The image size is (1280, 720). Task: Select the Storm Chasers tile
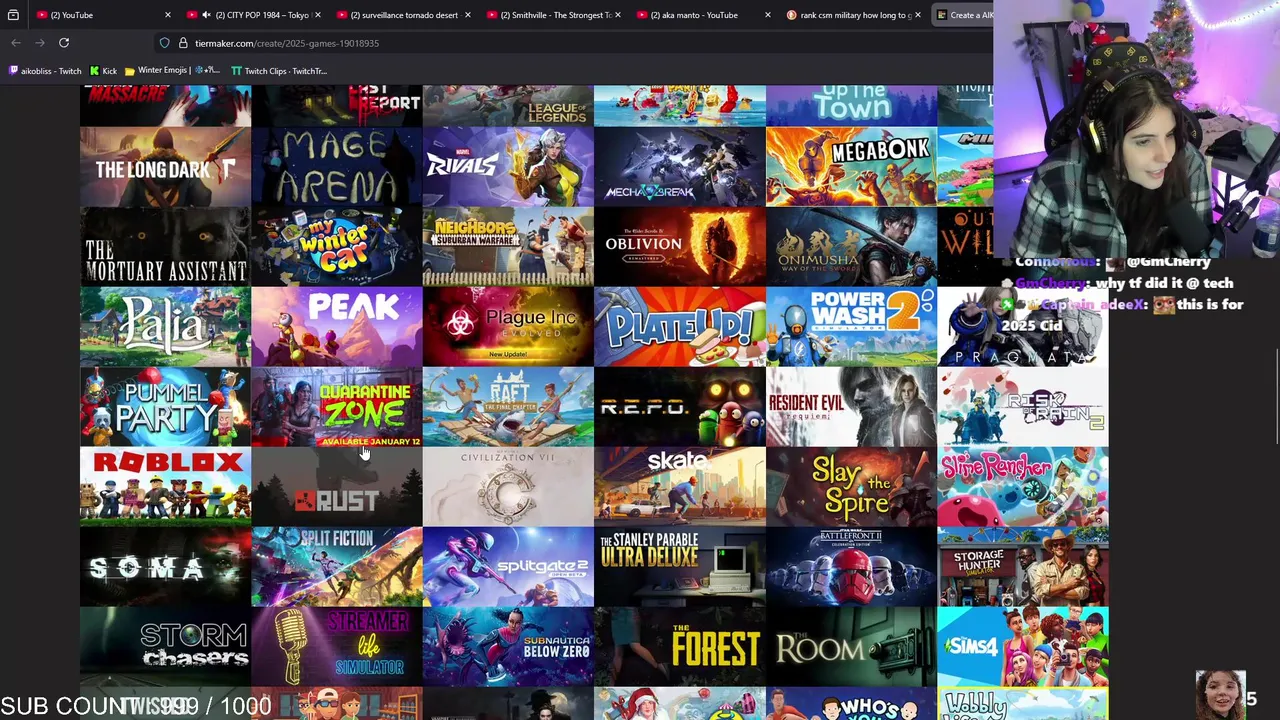point(165,647)
